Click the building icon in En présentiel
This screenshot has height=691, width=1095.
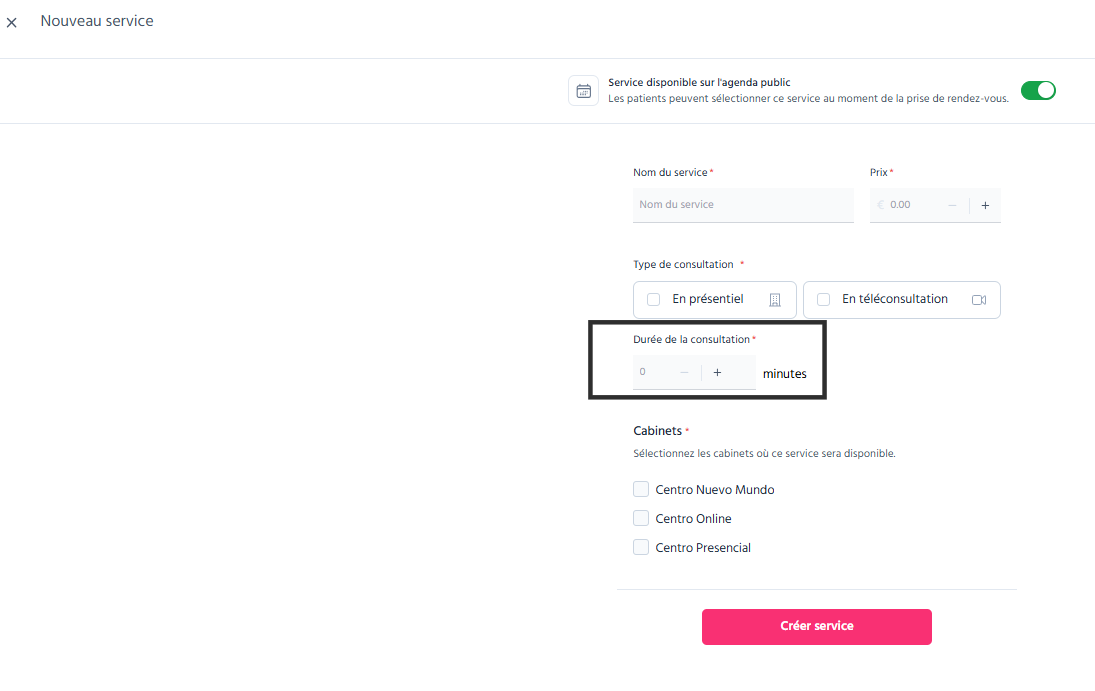(774, 300)
